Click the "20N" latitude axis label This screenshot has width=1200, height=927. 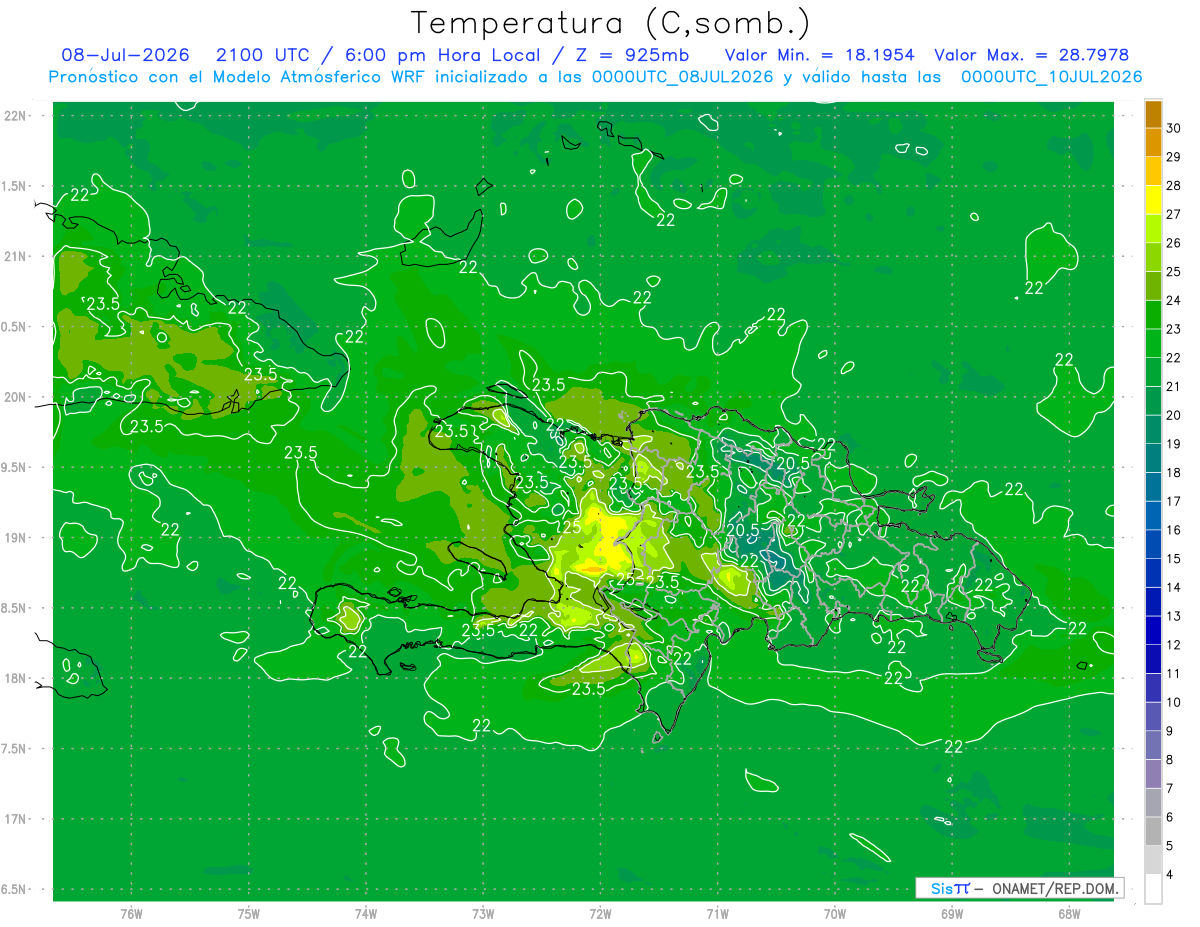tap(16, 398)
